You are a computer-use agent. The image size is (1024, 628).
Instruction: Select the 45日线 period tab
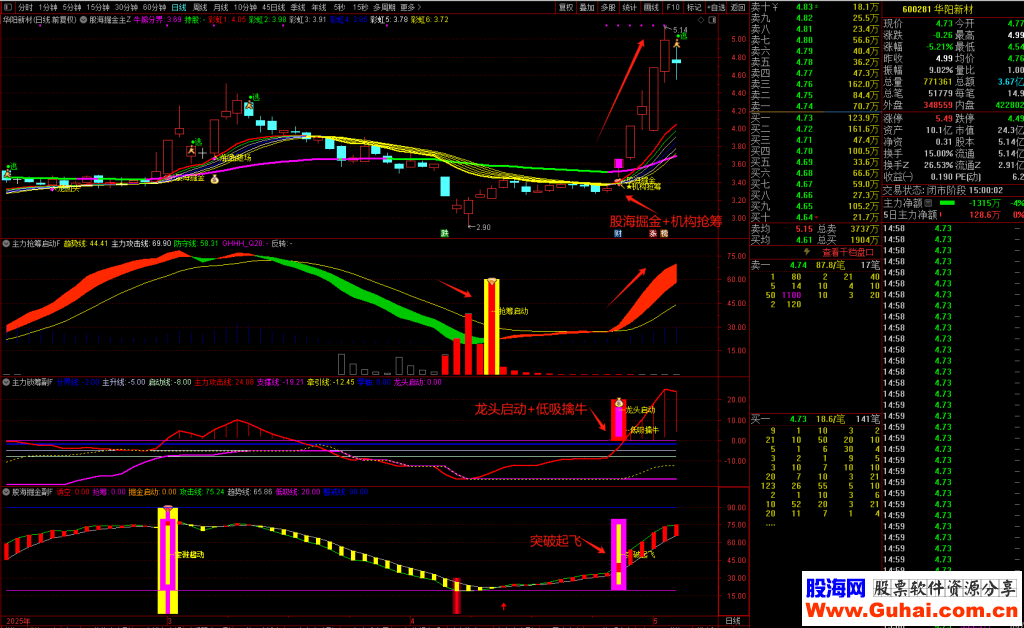click(274, 7)
